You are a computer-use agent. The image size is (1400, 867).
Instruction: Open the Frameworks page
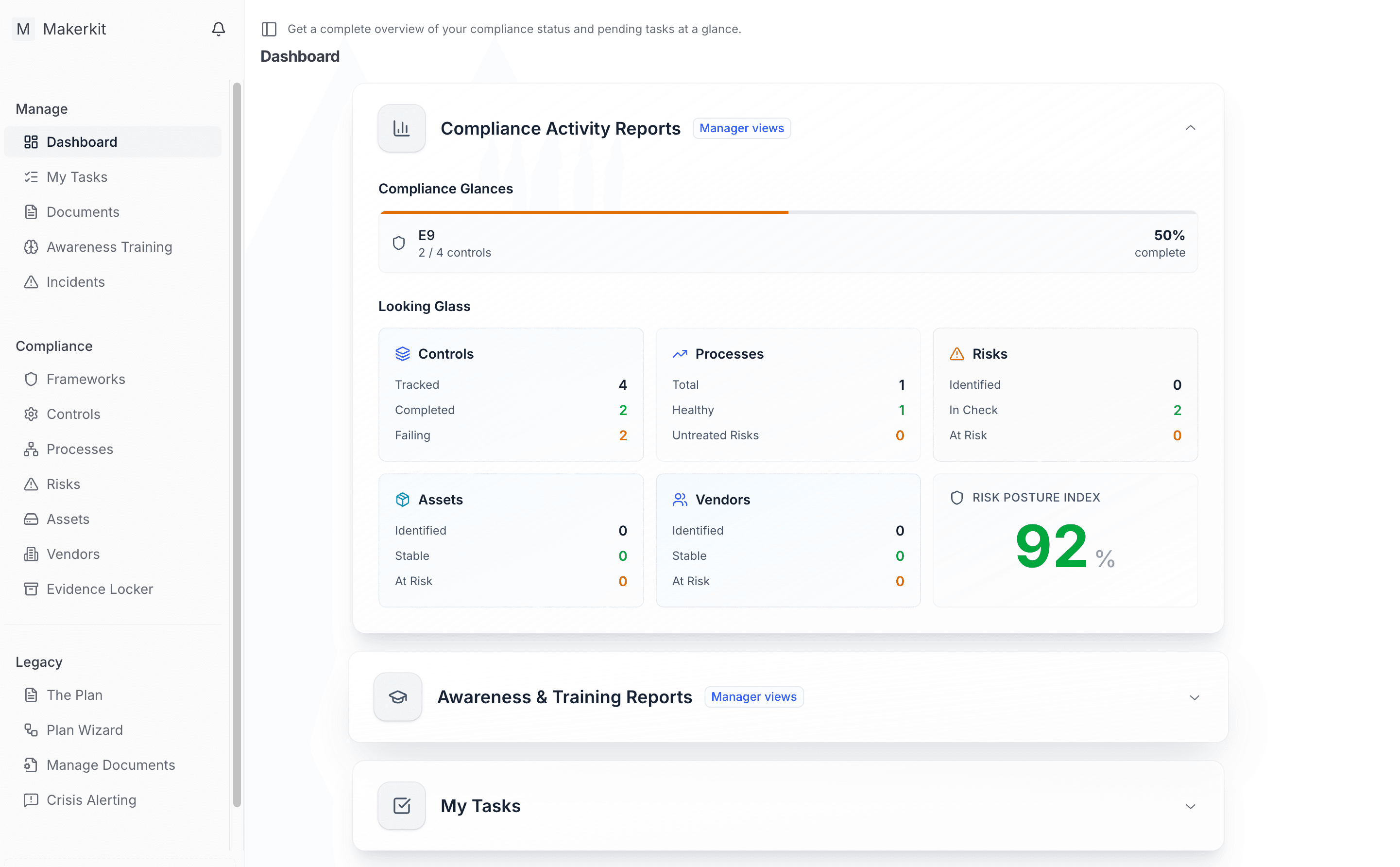pos(85,379)
